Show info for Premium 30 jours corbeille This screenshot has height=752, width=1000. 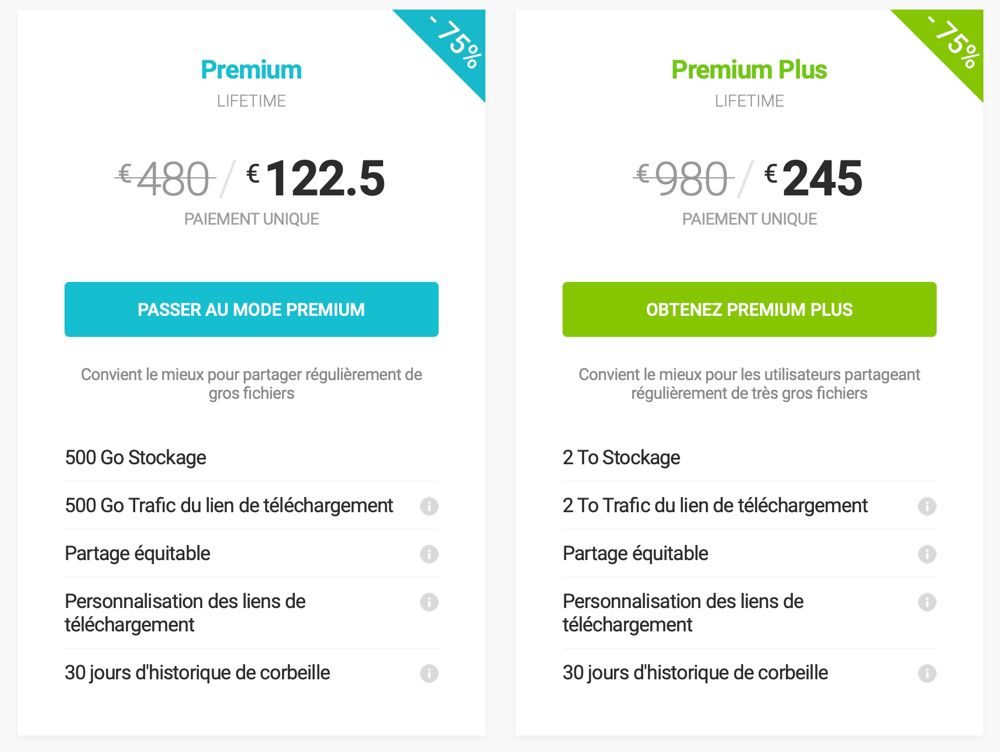click(429, 674)
